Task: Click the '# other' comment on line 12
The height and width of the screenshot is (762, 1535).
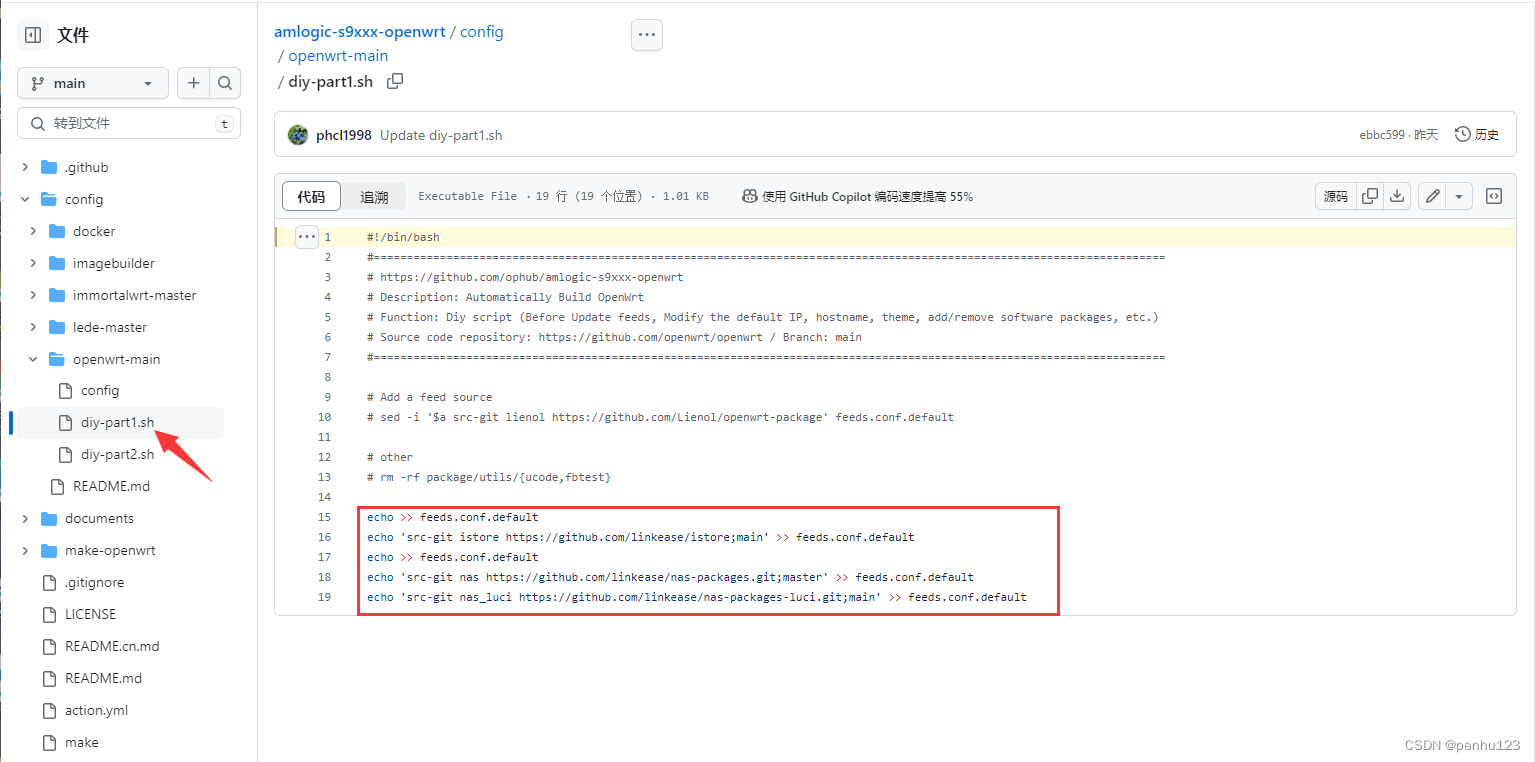Action: [x=390, y=457]
